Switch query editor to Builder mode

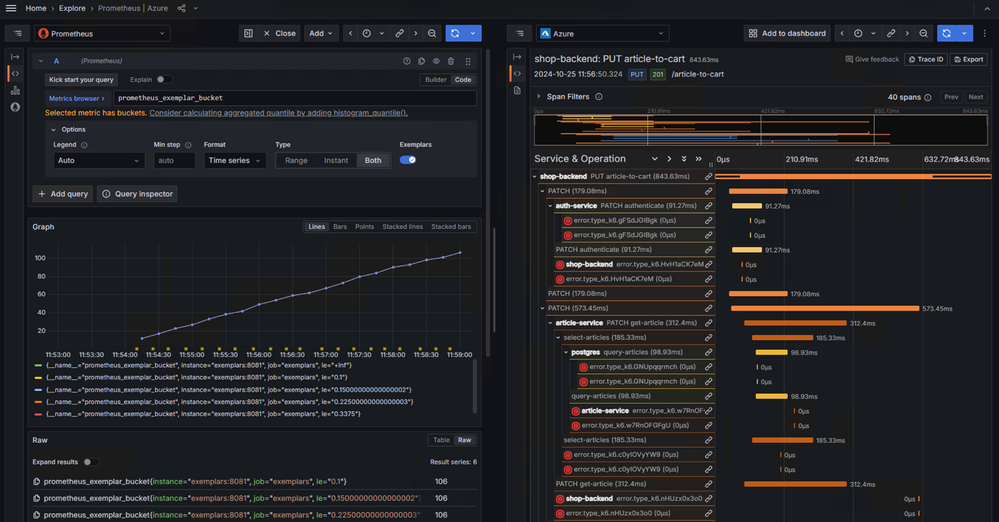tap(436, 80)
